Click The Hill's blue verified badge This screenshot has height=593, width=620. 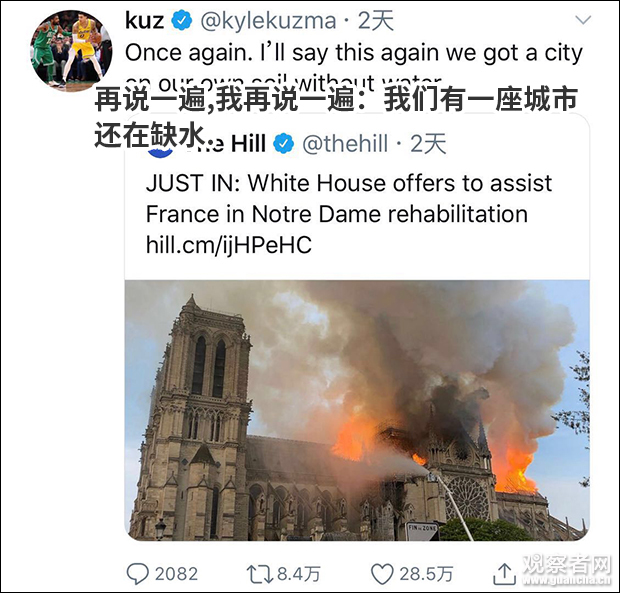[283, 143]
